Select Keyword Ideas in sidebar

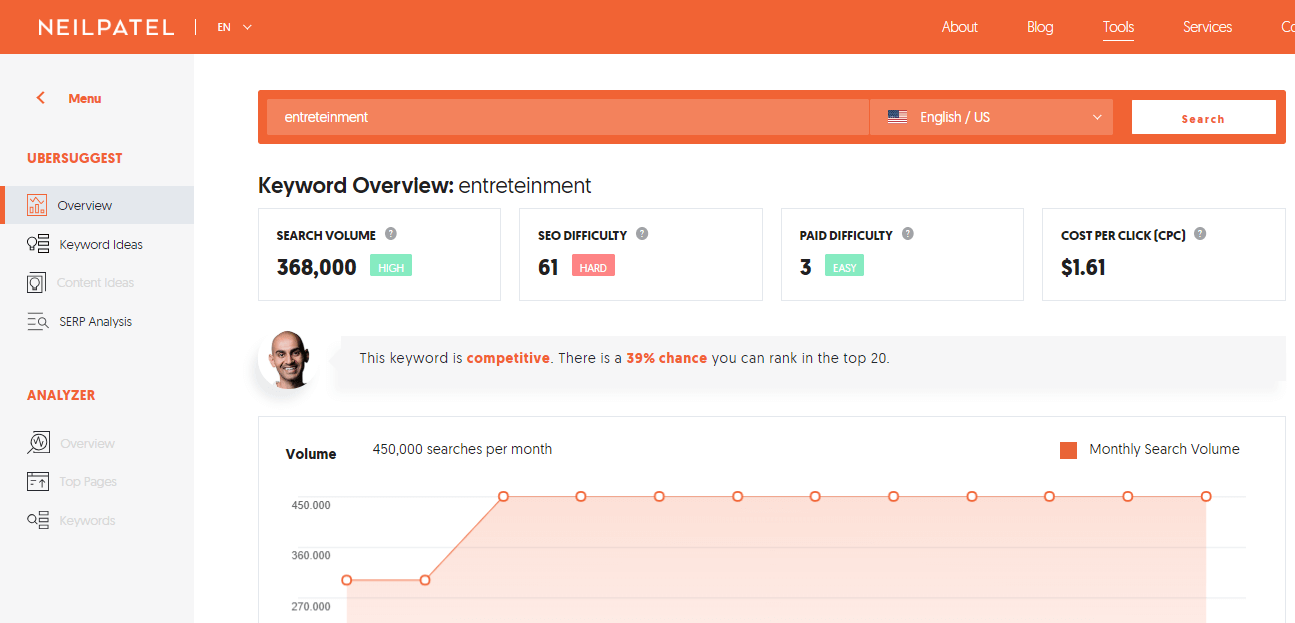pyautogui.click(x=101, y=244)
